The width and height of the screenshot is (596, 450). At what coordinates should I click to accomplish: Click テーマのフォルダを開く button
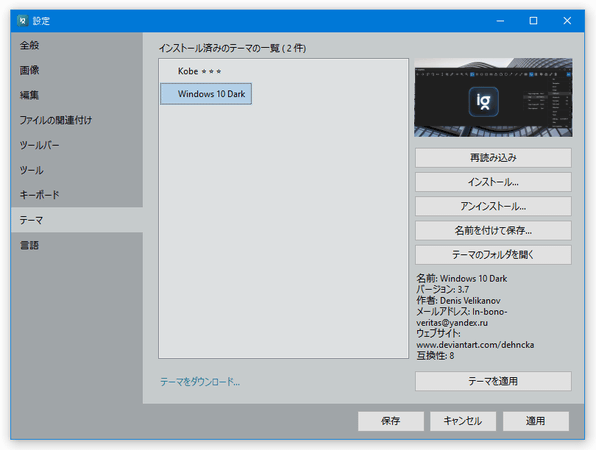tap(493, 255)
